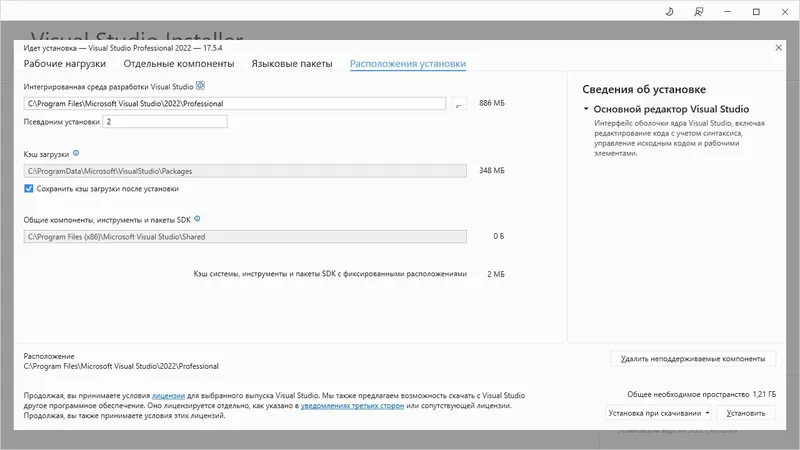Click the Псевдоним установки field
This screenshot has width=800, height=450.
(x=165, y=121)
